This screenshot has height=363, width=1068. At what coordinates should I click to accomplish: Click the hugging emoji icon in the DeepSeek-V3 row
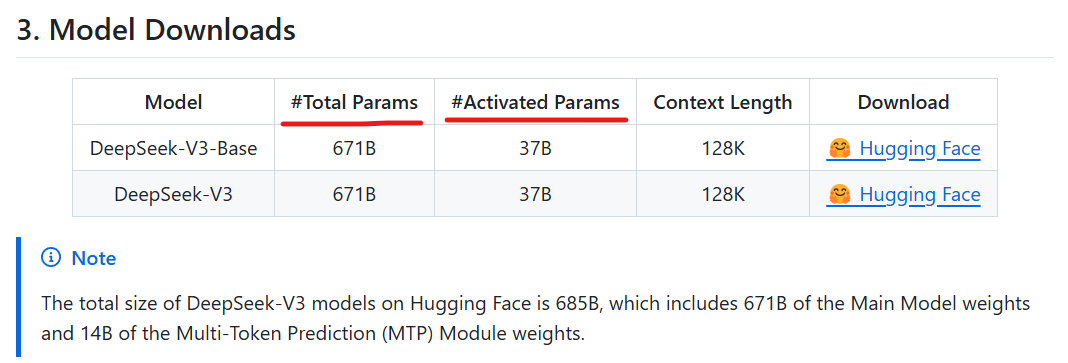839,194
